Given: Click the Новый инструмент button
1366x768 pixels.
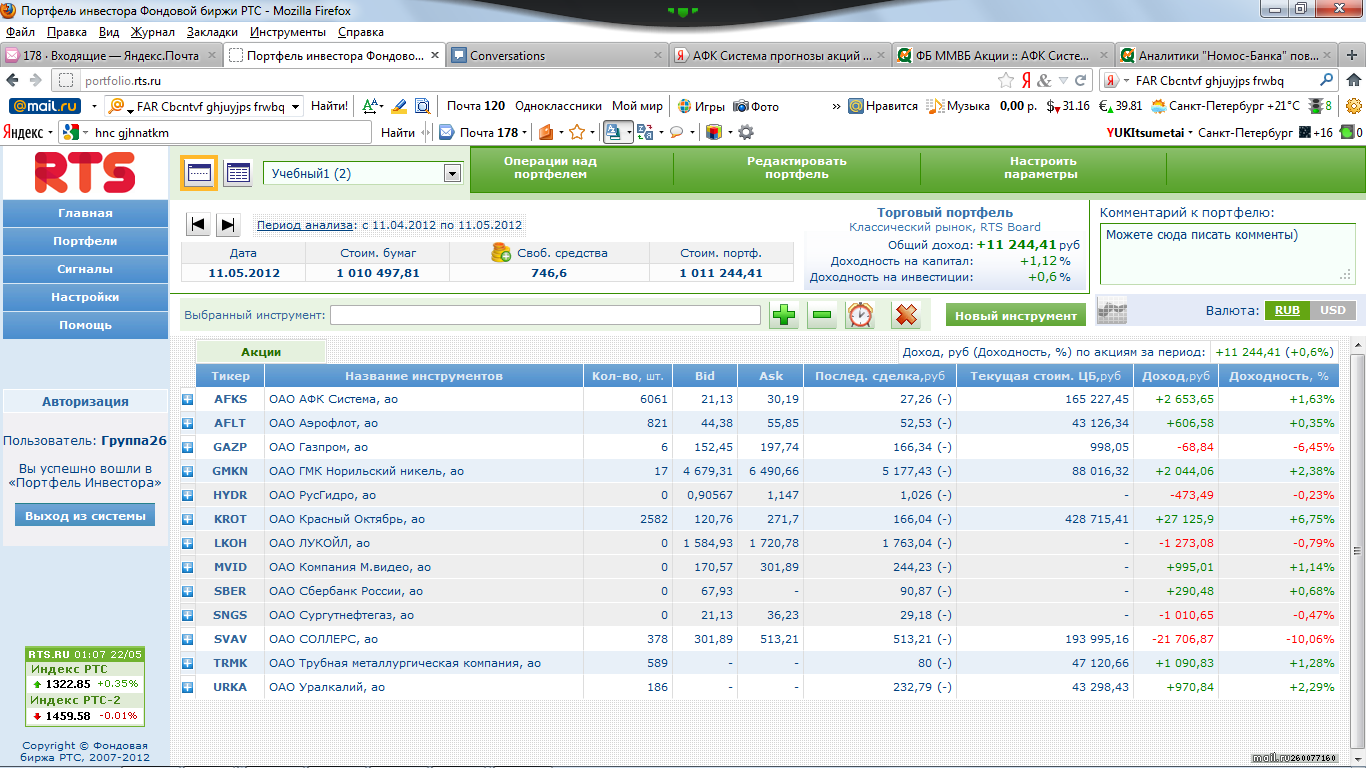Looking at the screenshot, I should point(1016,315).
